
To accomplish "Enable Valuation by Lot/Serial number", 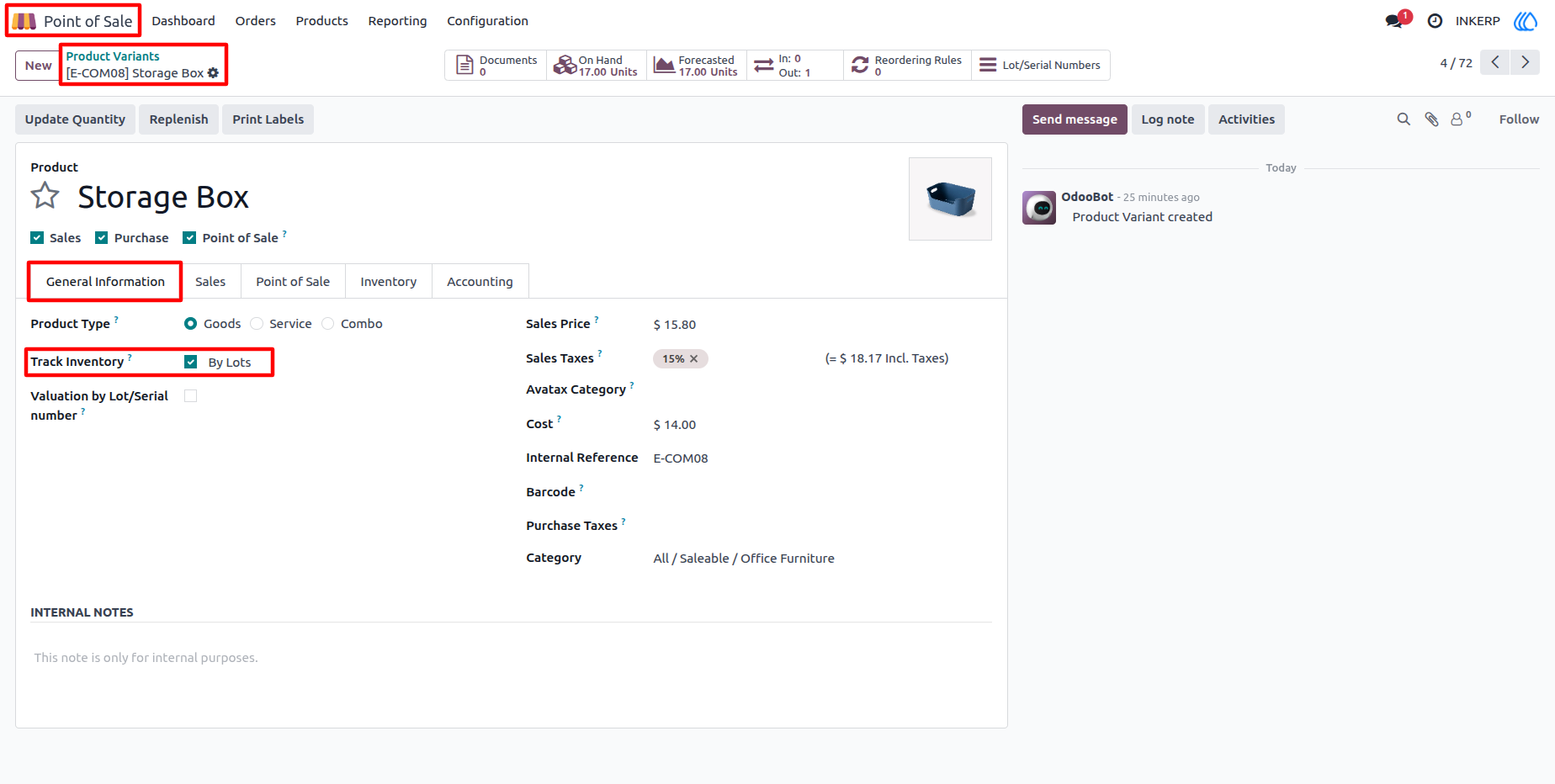I will pos(191,396).
